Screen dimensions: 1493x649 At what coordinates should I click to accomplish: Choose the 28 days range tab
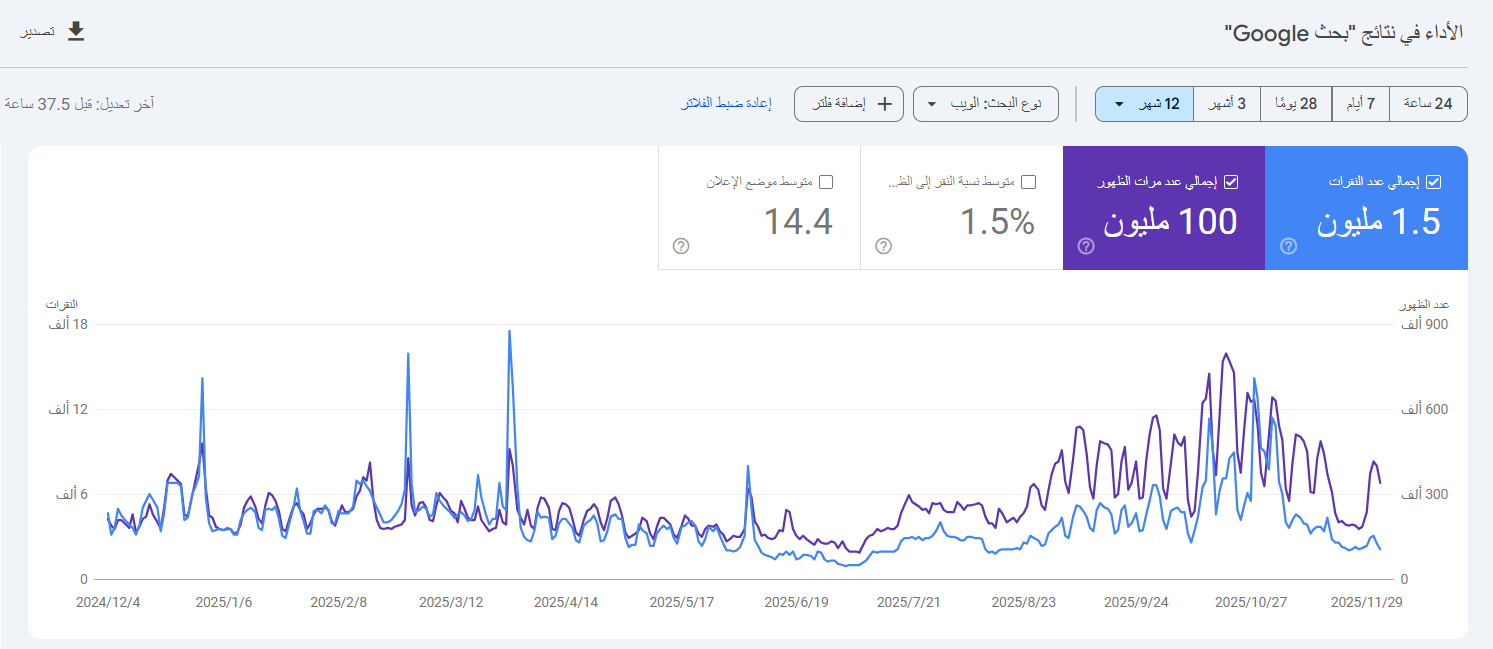pos(1295,104)
